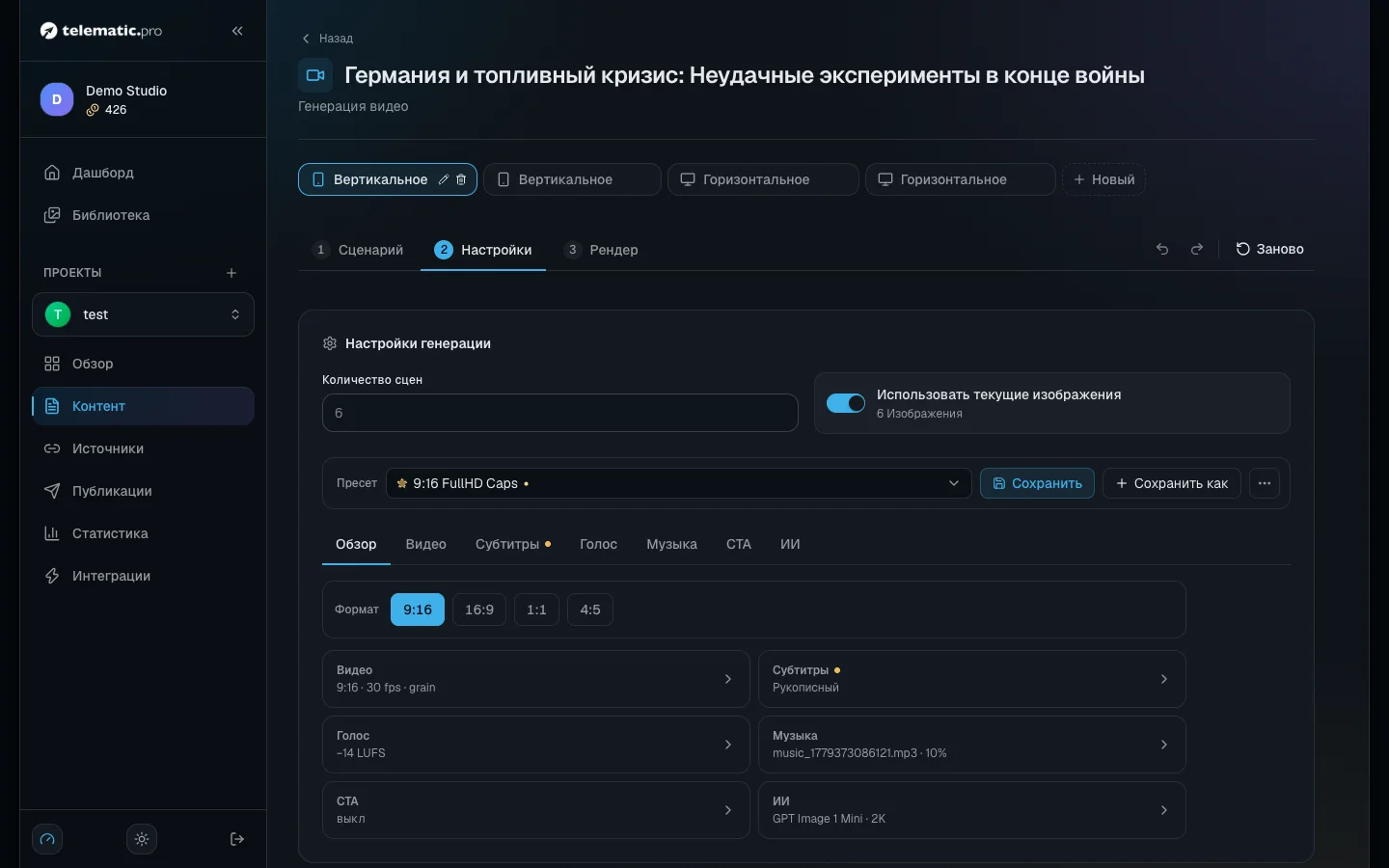
Task: Click the Заново restart button
Action: pos(1269,249)
